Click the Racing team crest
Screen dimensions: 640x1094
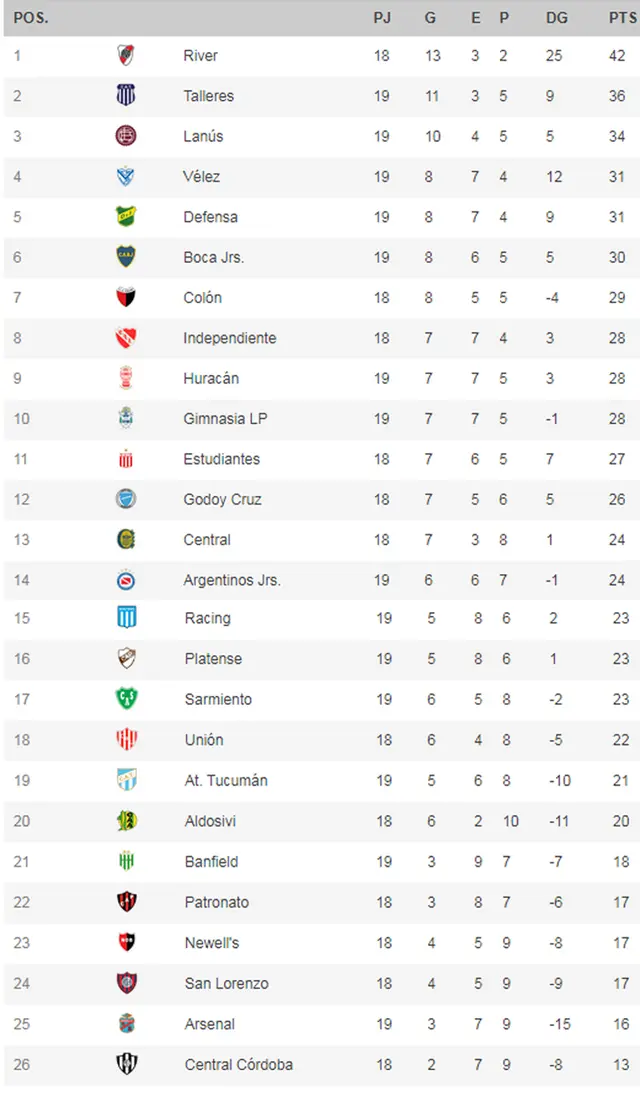pyautogui.click(x=126, y=618)
